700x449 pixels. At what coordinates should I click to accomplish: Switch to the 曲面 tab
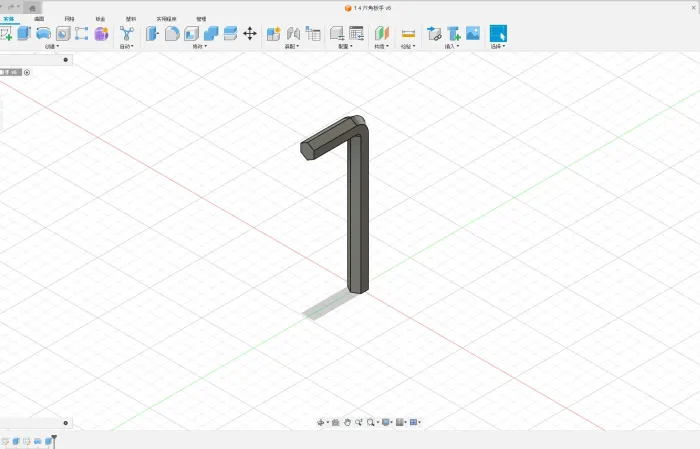tap(39, 19)
